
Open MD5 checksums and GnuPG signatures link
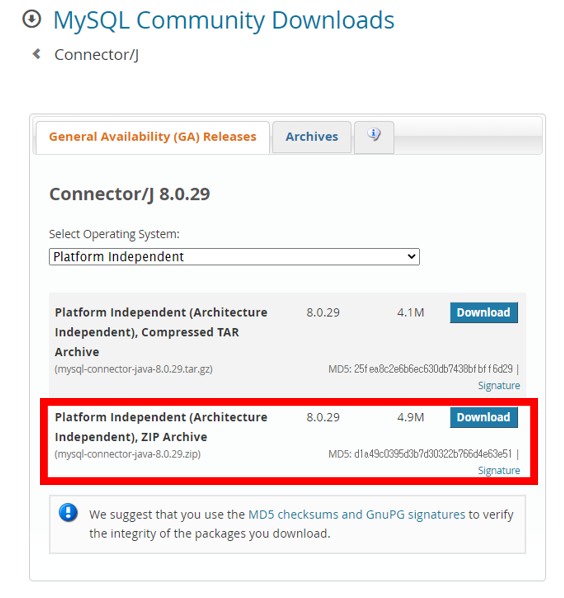point(357,514)
